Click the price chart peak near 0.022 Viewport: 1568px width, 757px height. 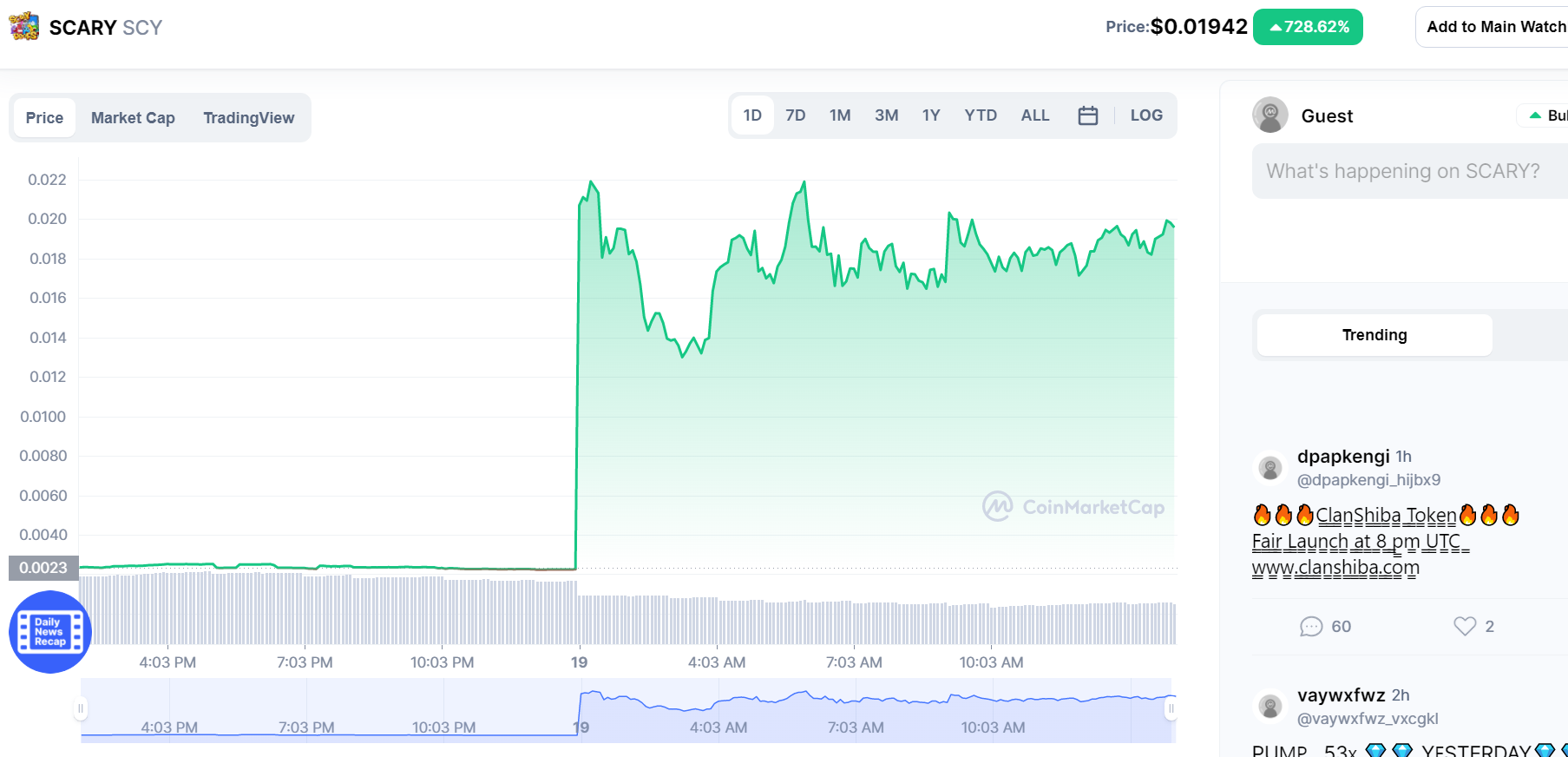591,182
